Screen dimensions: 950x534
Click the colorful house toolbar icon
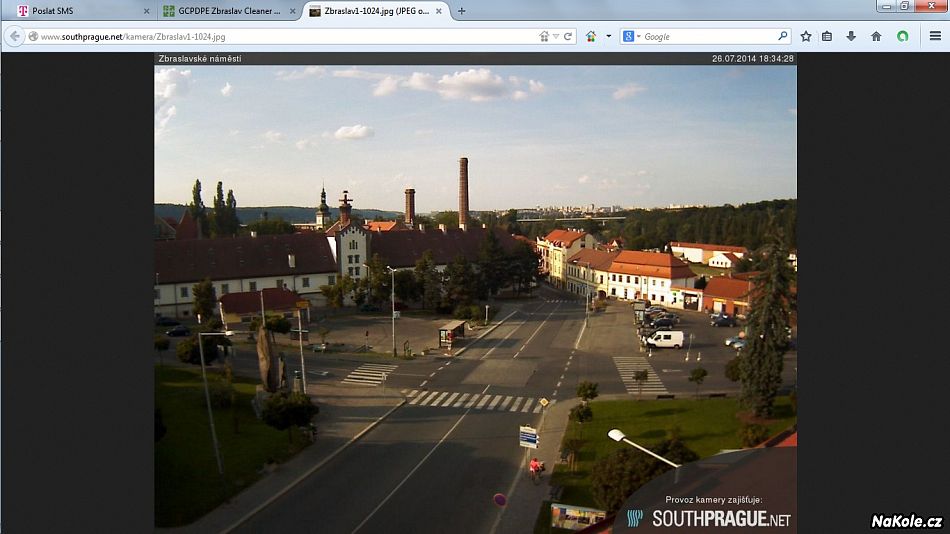(x=591, y=36)
